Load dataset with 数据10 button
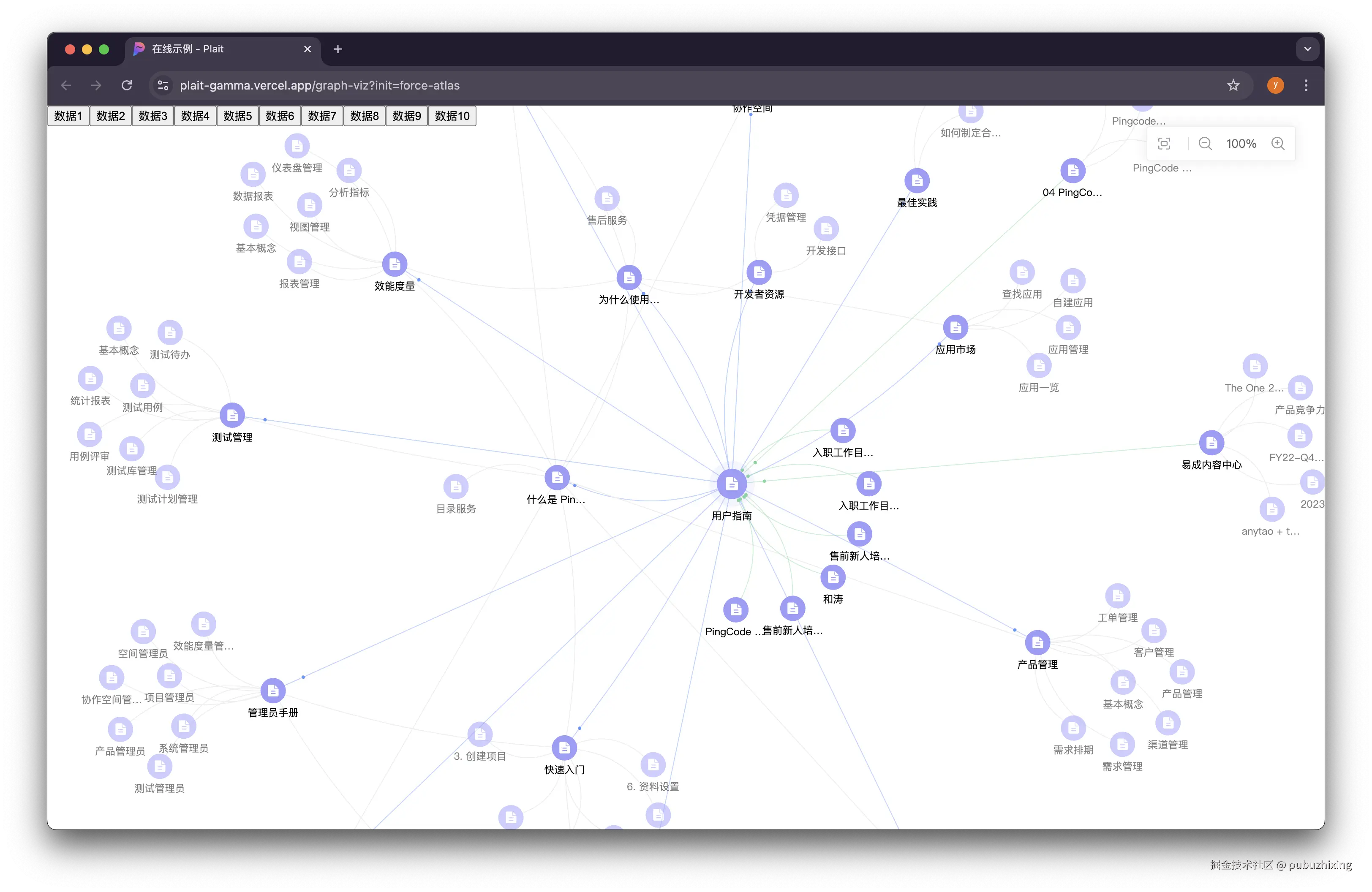Screen dimensions: 1372x892 [452, 116]
